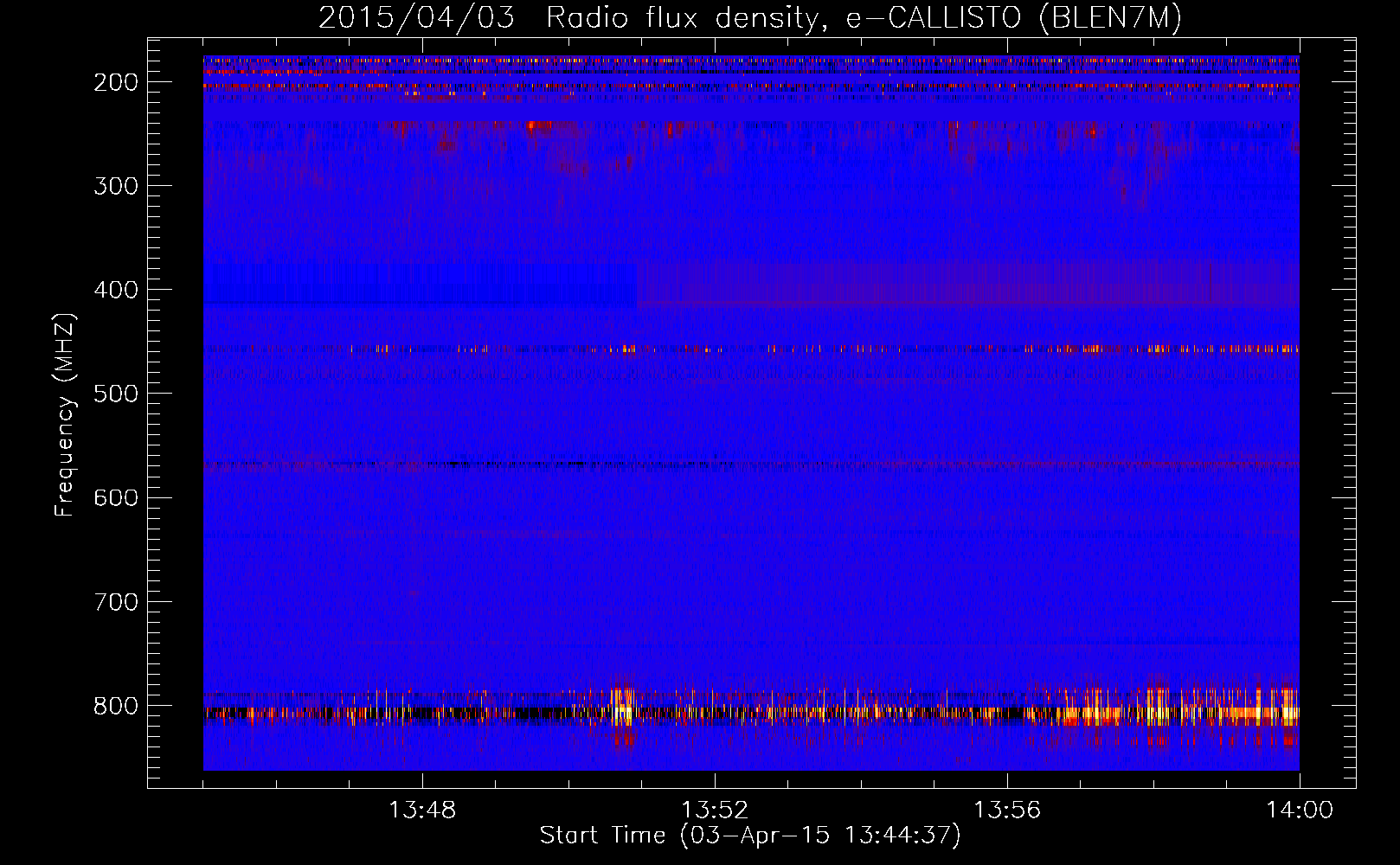This screenshot has height=865, width=1400.
Task: Click the 13:56 time tick label
Action: 1007,811
